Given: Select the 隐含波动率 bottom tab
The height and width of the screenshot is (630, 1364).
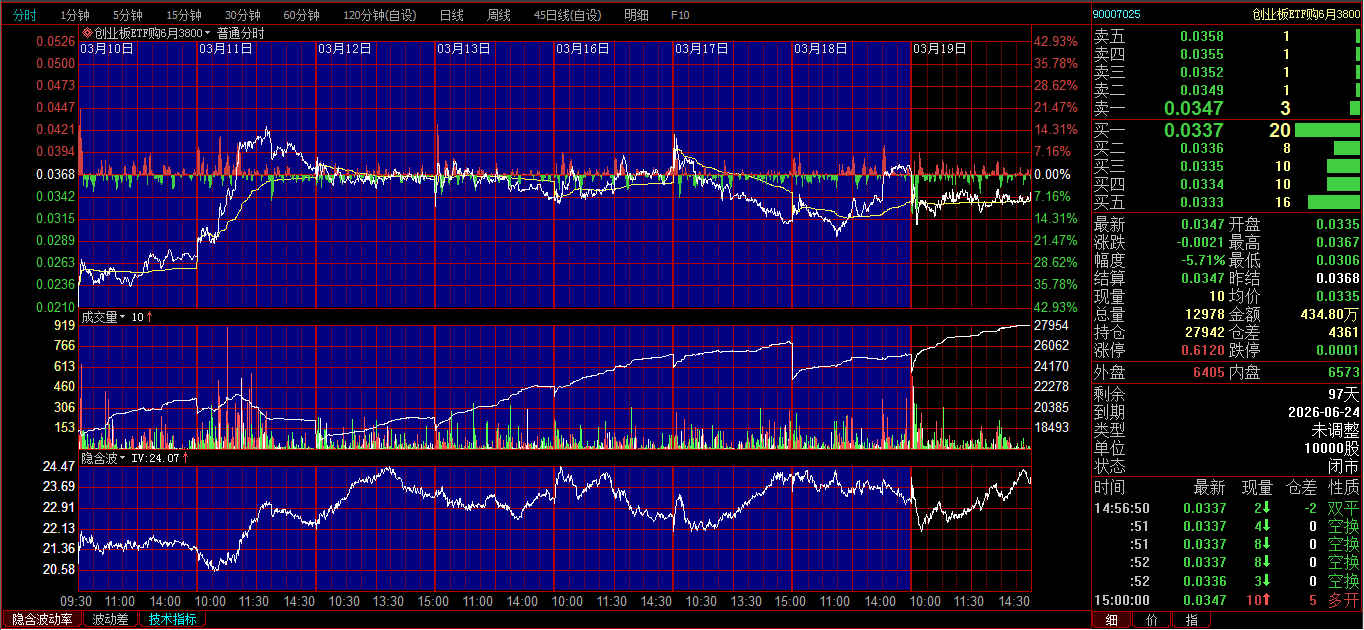Looking at the screenshot, I should pos(42,619).
